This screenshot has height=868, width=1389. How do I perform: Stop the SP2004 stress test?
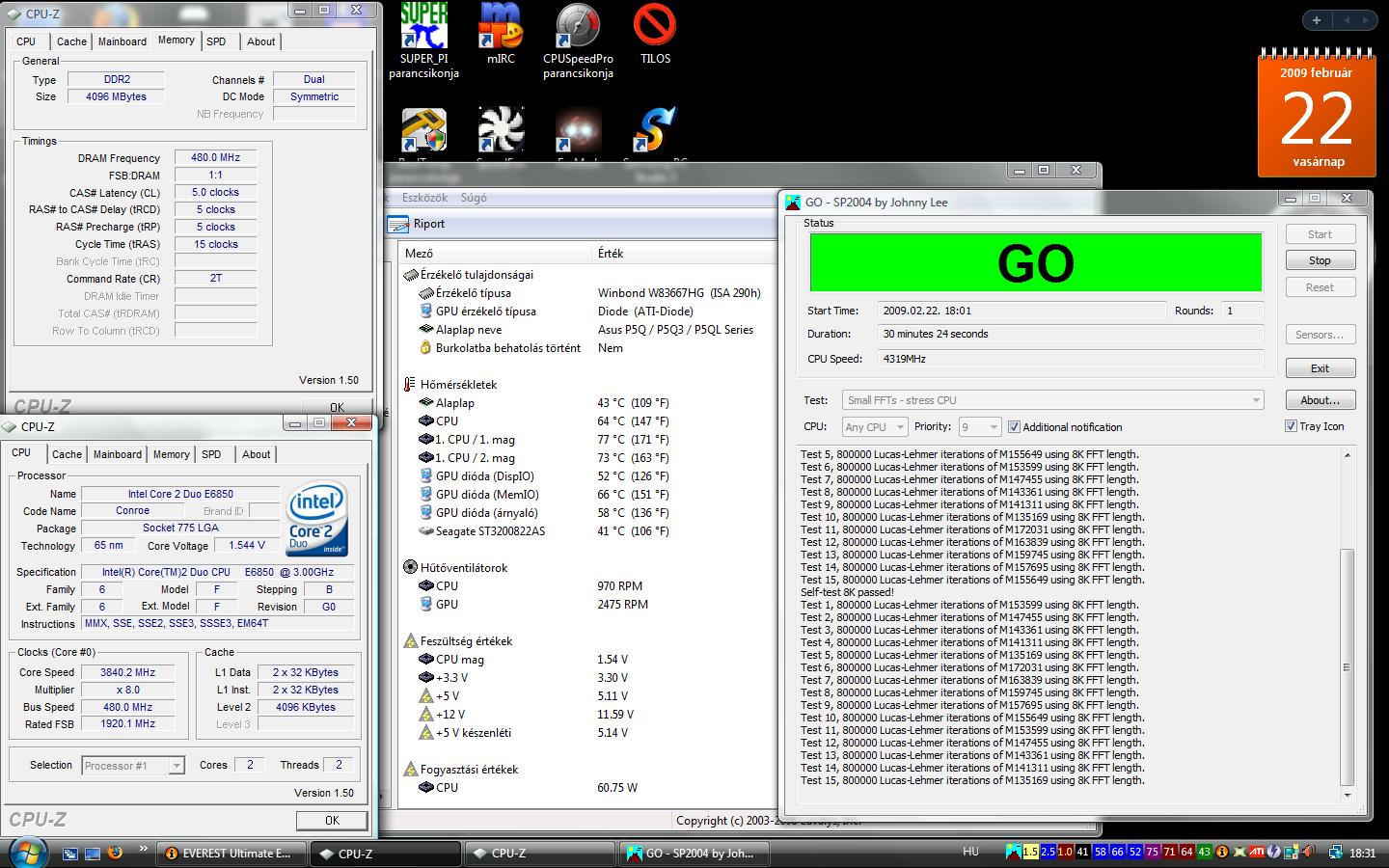coord(1320,260)
